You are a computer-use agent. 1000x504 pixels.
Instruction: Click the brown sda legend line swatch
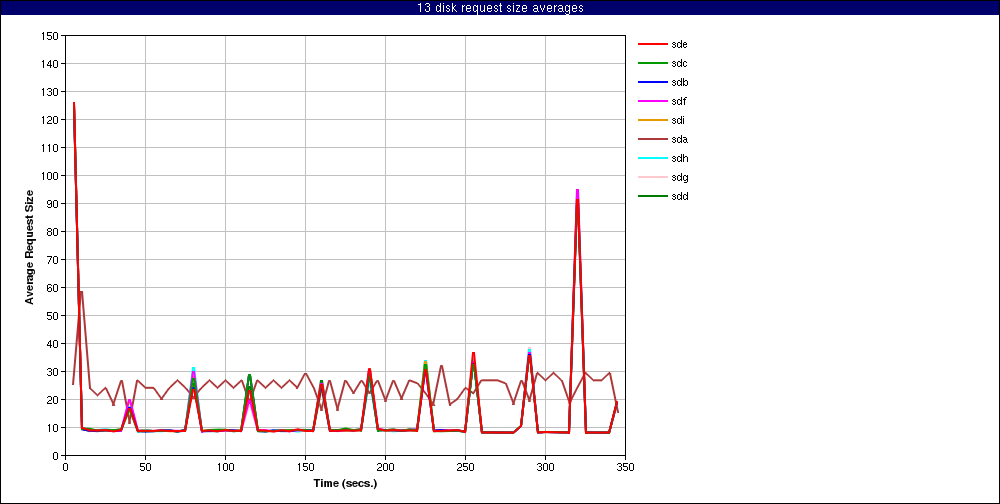(x=652, y=139)
